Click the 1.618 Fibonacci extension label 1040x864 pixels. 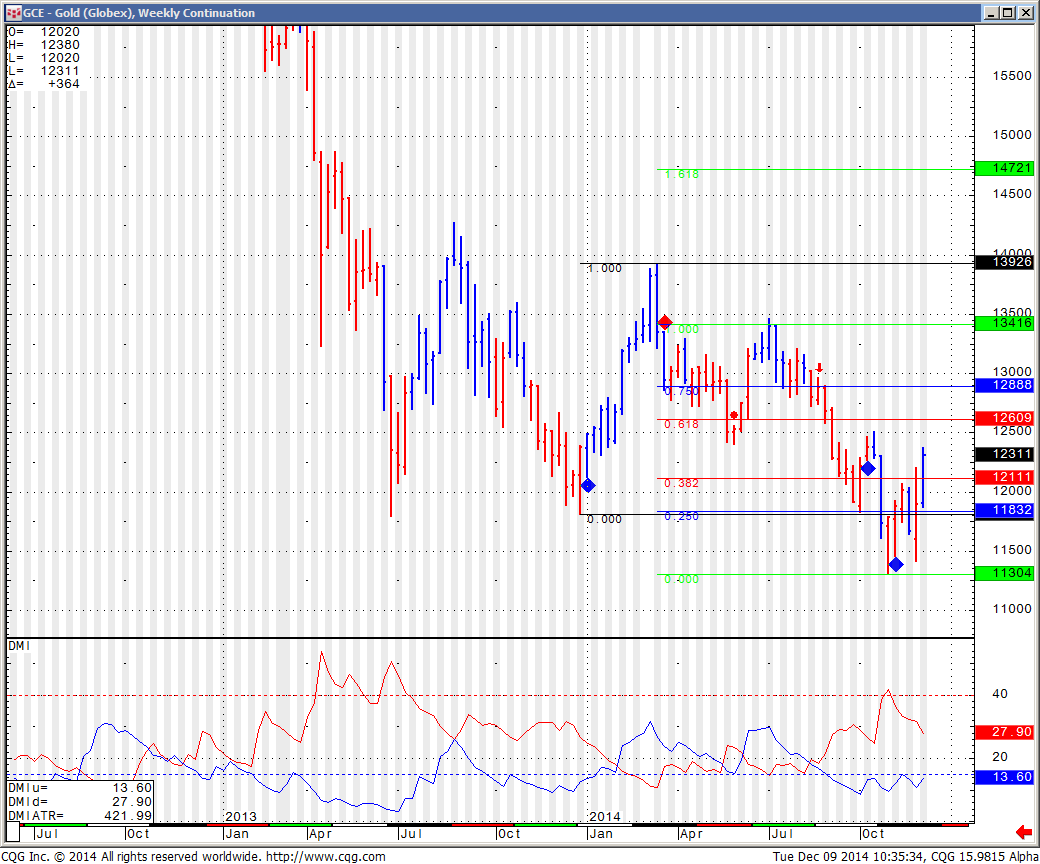coord(683,174)
